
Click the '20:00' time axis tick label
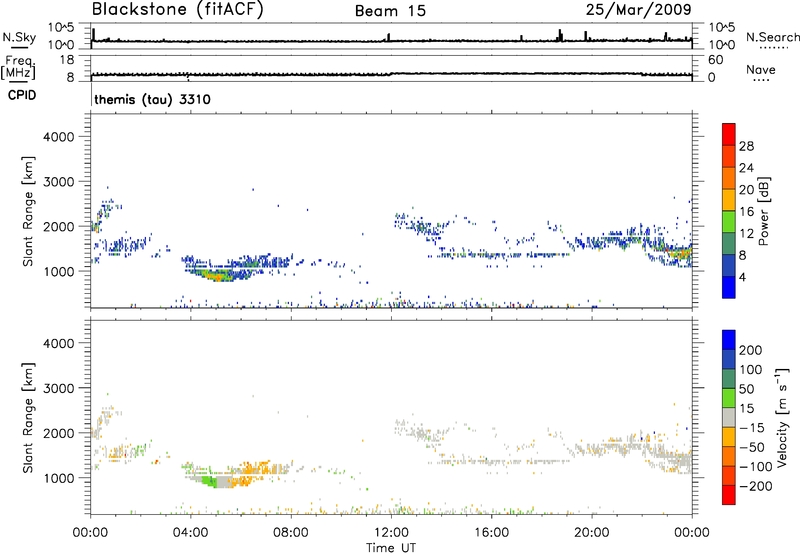(591, 533)
